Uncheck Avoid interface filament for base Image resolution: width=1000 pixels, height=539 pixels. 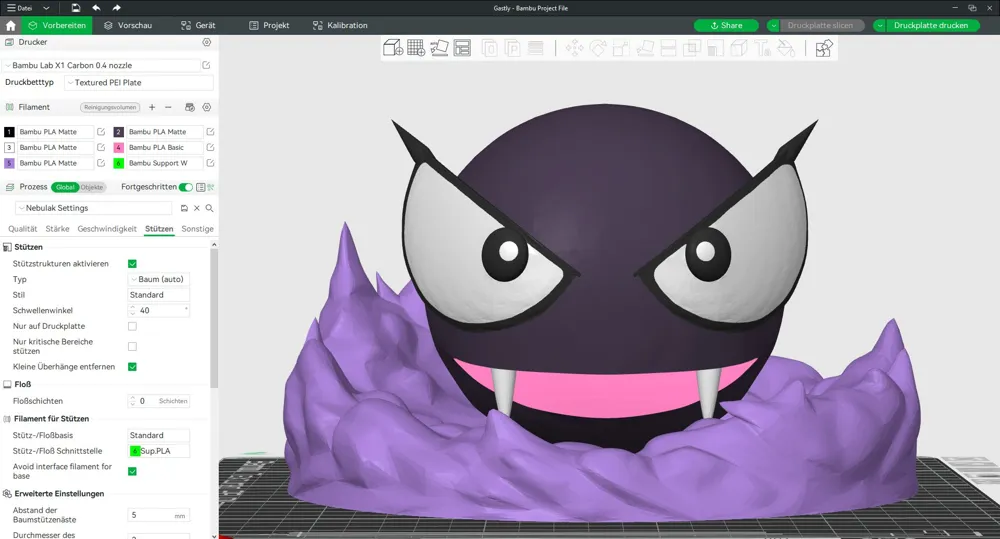[132, 471]
